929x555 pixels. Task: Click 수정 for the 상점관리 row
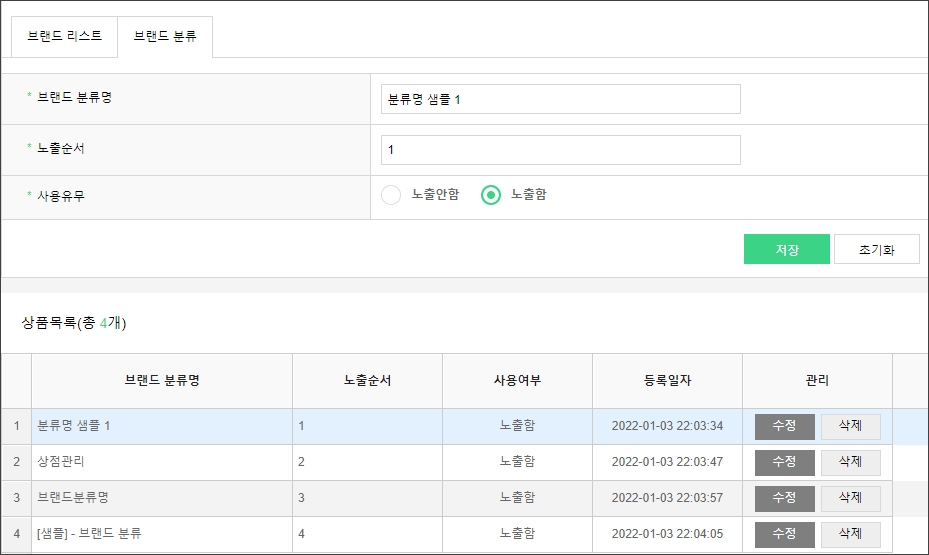(784, 462)
